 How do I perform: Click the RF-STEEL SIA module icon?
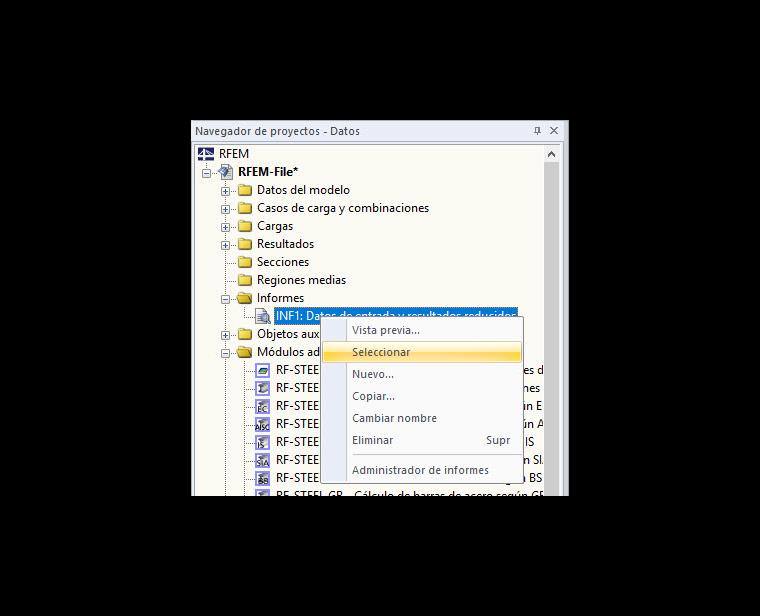click(263, 460)
